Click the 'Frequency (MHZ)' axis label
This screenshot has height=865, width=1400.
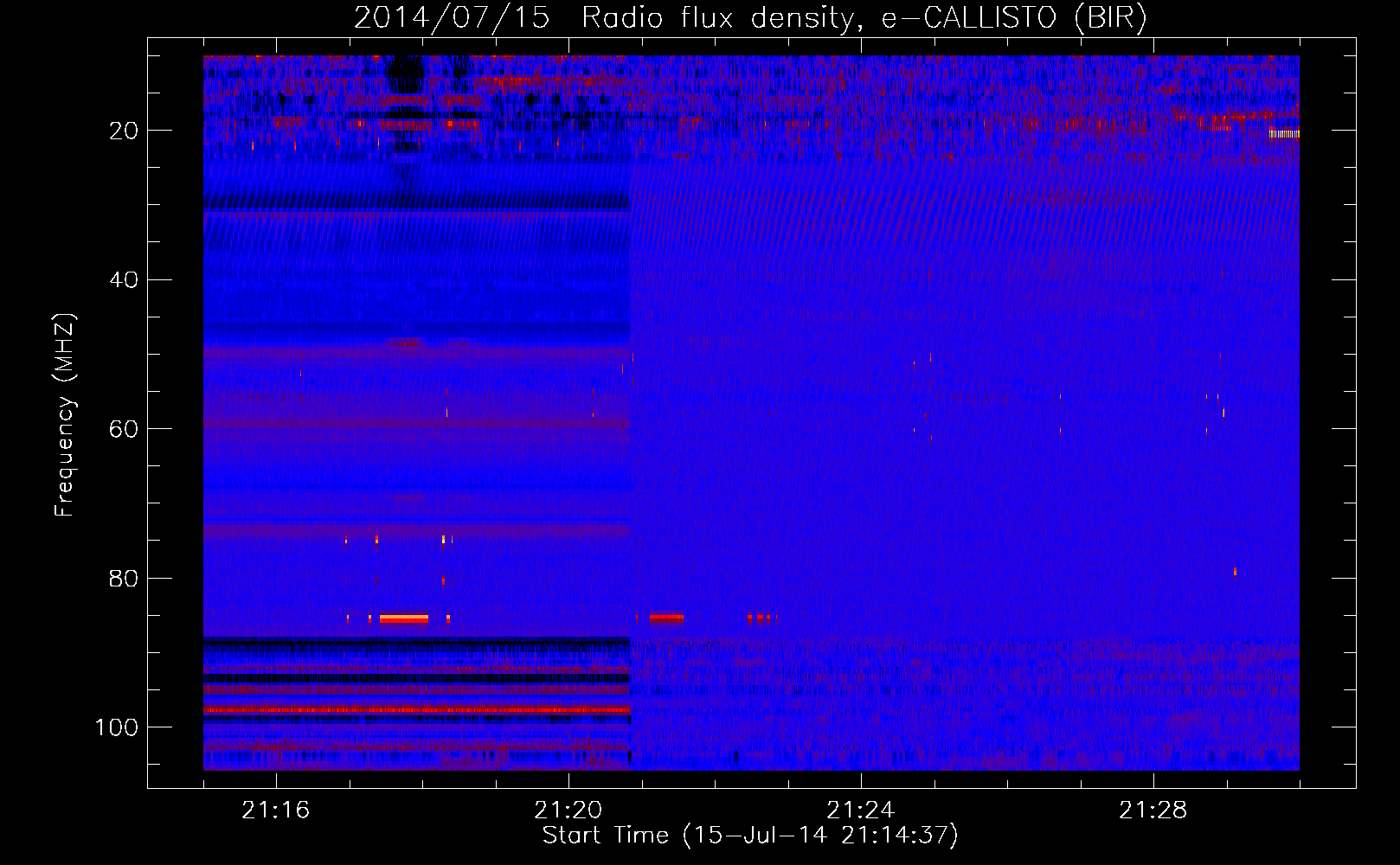66,415
